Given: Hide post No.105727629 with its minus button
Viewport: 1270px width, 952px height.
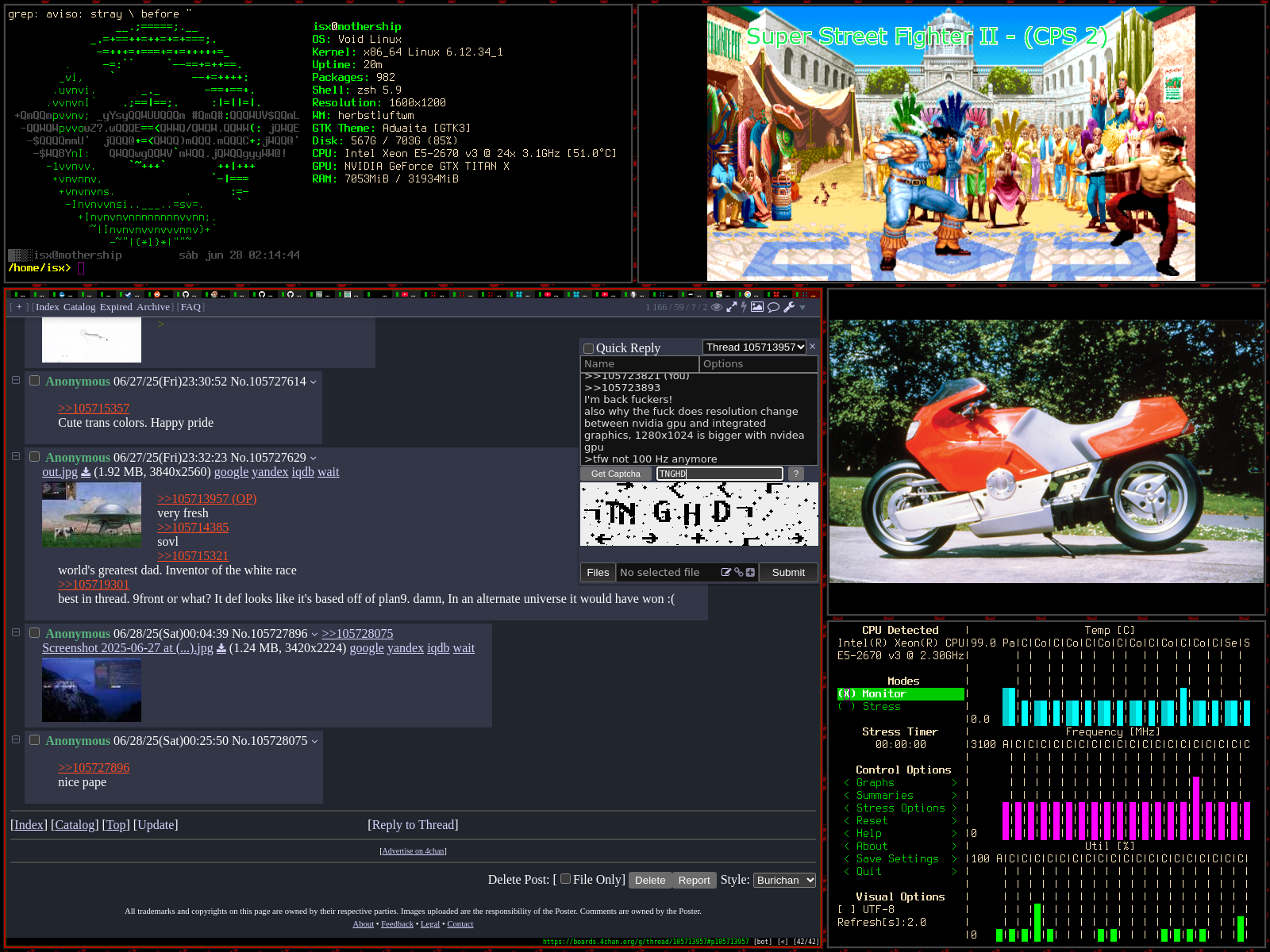Looking at the screenshot, I should click(15, 457).
